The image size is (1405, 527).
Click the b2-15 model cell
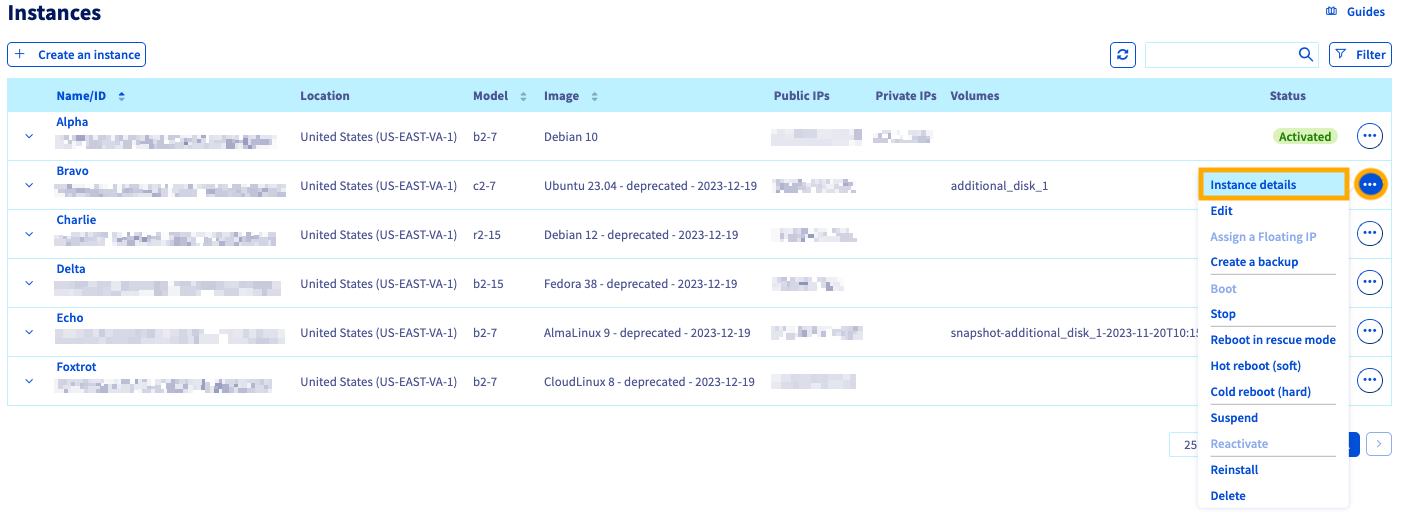(488, 284)
